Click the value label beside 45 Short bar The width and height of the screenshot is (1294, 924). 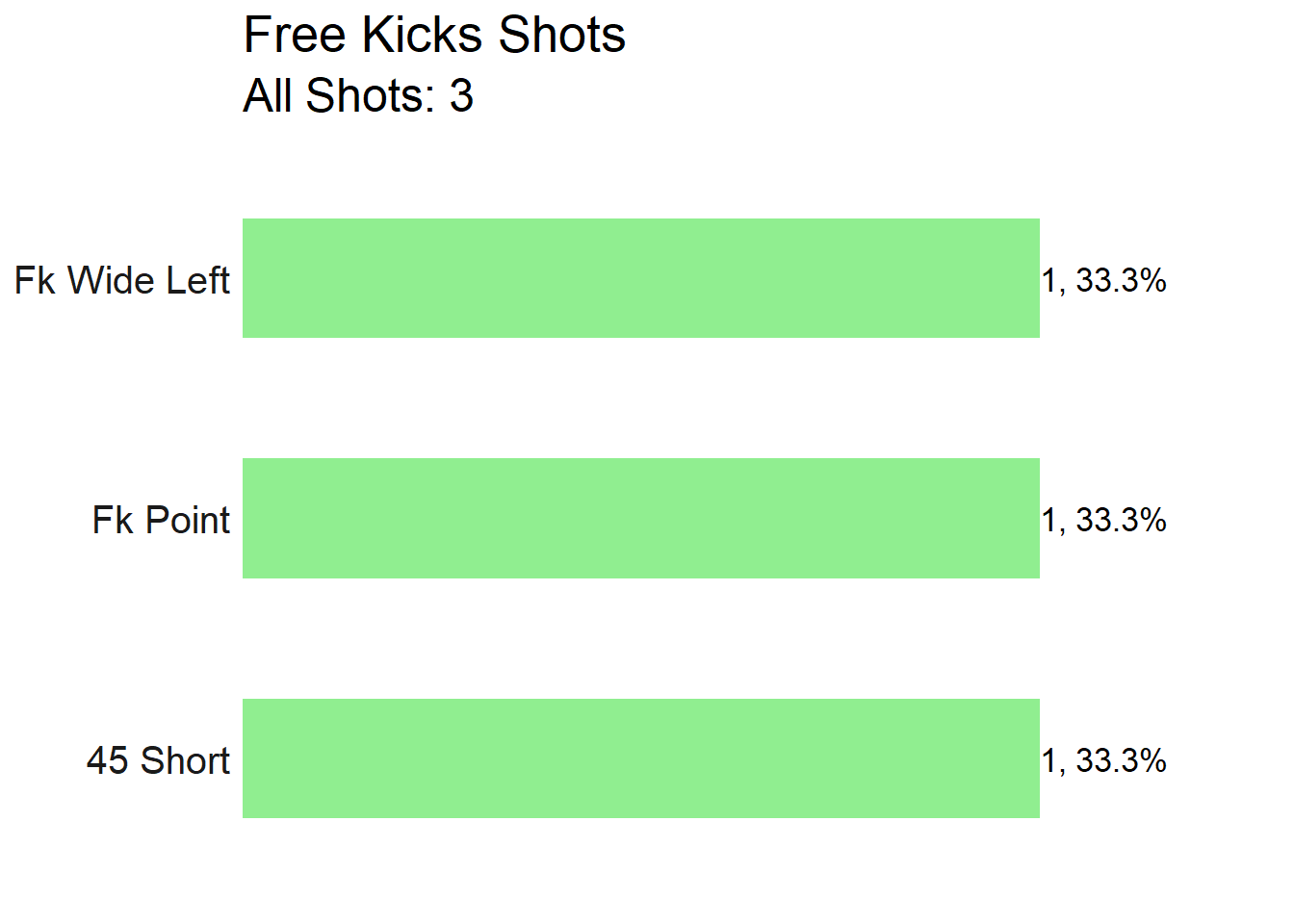(1104, 760)
